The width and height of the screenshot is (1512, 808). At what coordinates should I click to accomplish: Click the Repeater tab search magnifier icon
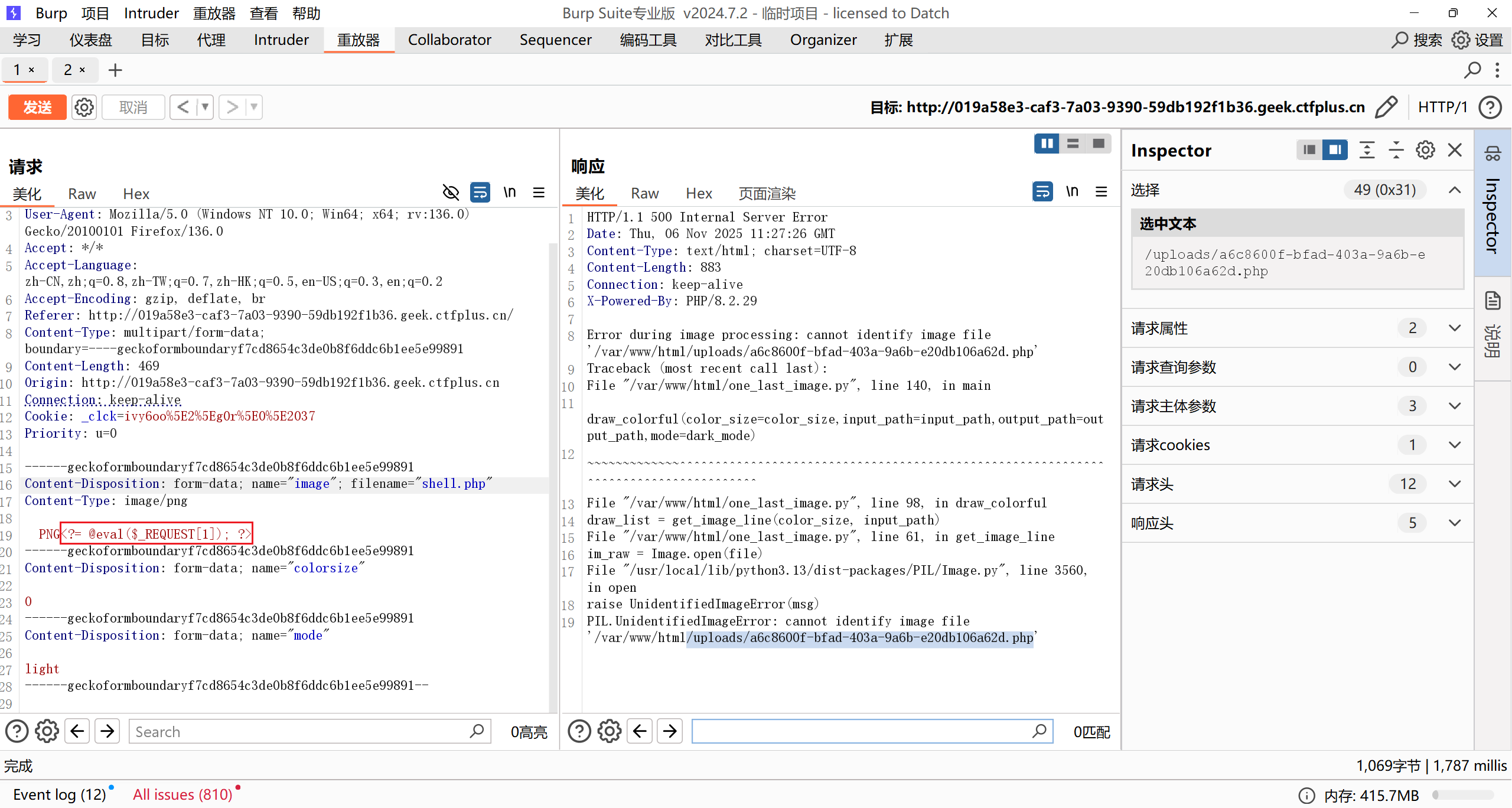pos(1472,70)
